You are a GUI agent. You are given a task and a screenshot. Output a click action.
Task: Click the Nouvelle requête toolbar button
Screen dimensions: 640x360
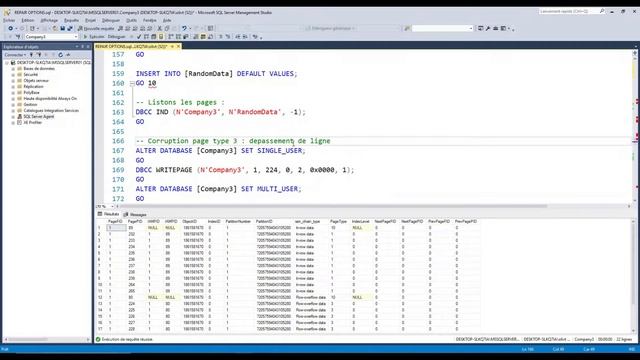tap(96, 29)
